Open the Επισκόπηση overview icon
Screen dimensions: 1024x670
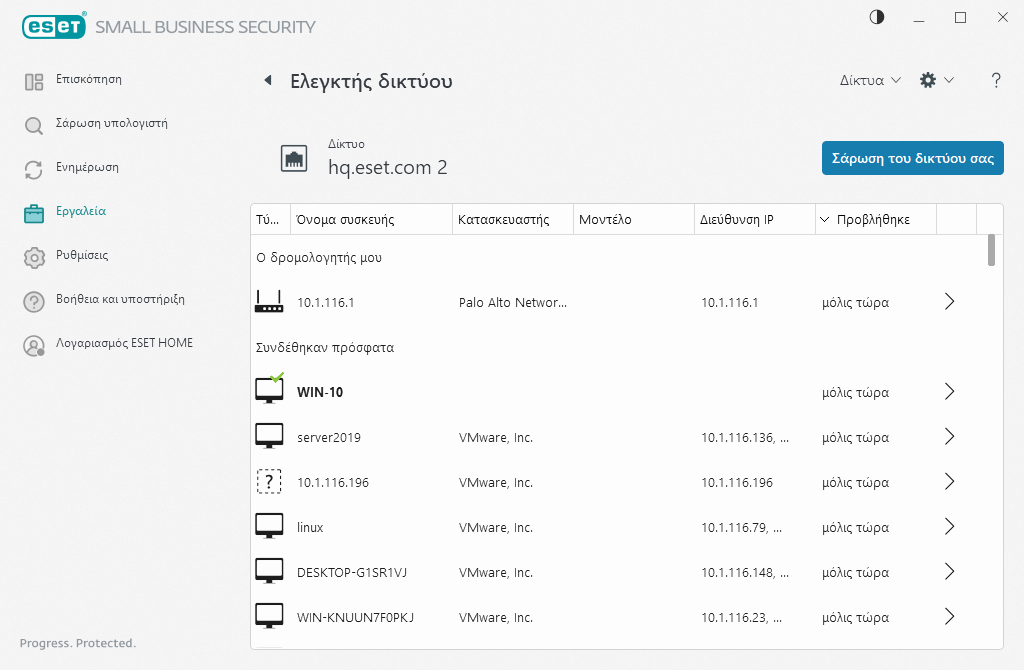[34, 82]
